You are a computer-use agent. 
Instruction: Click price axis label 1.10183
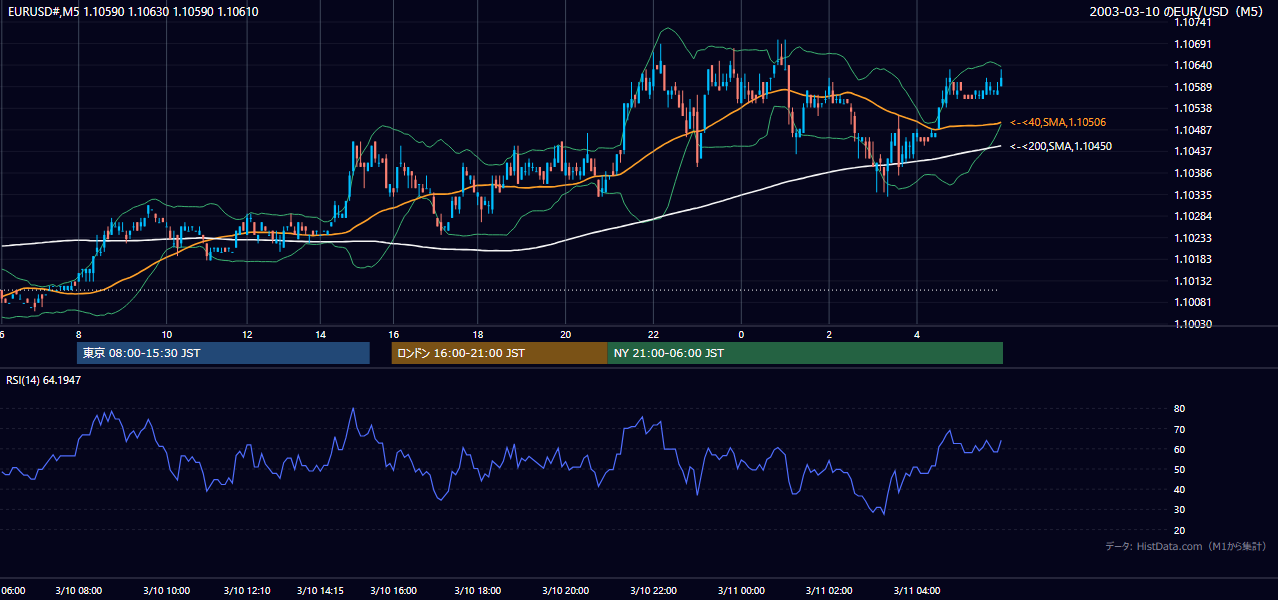[x=1194, y=259]
